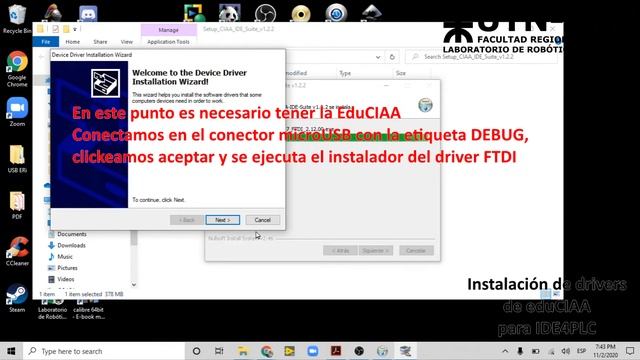Image resolution: width=640 pixels, height=360 pixels.
Task: Click the disabled Back button in the wizard
Action: pyautogui.click(x=187, y=220)
